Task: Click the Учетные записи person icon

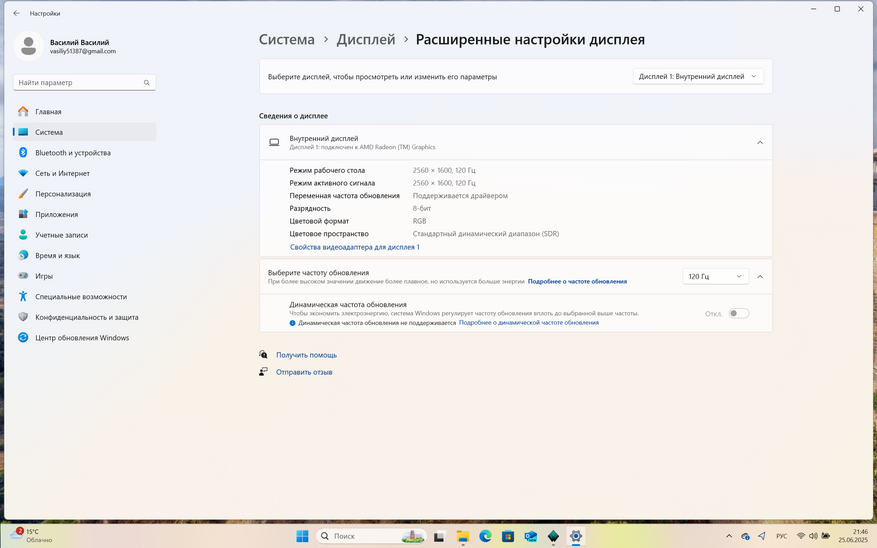Action: tap(23, 235)
